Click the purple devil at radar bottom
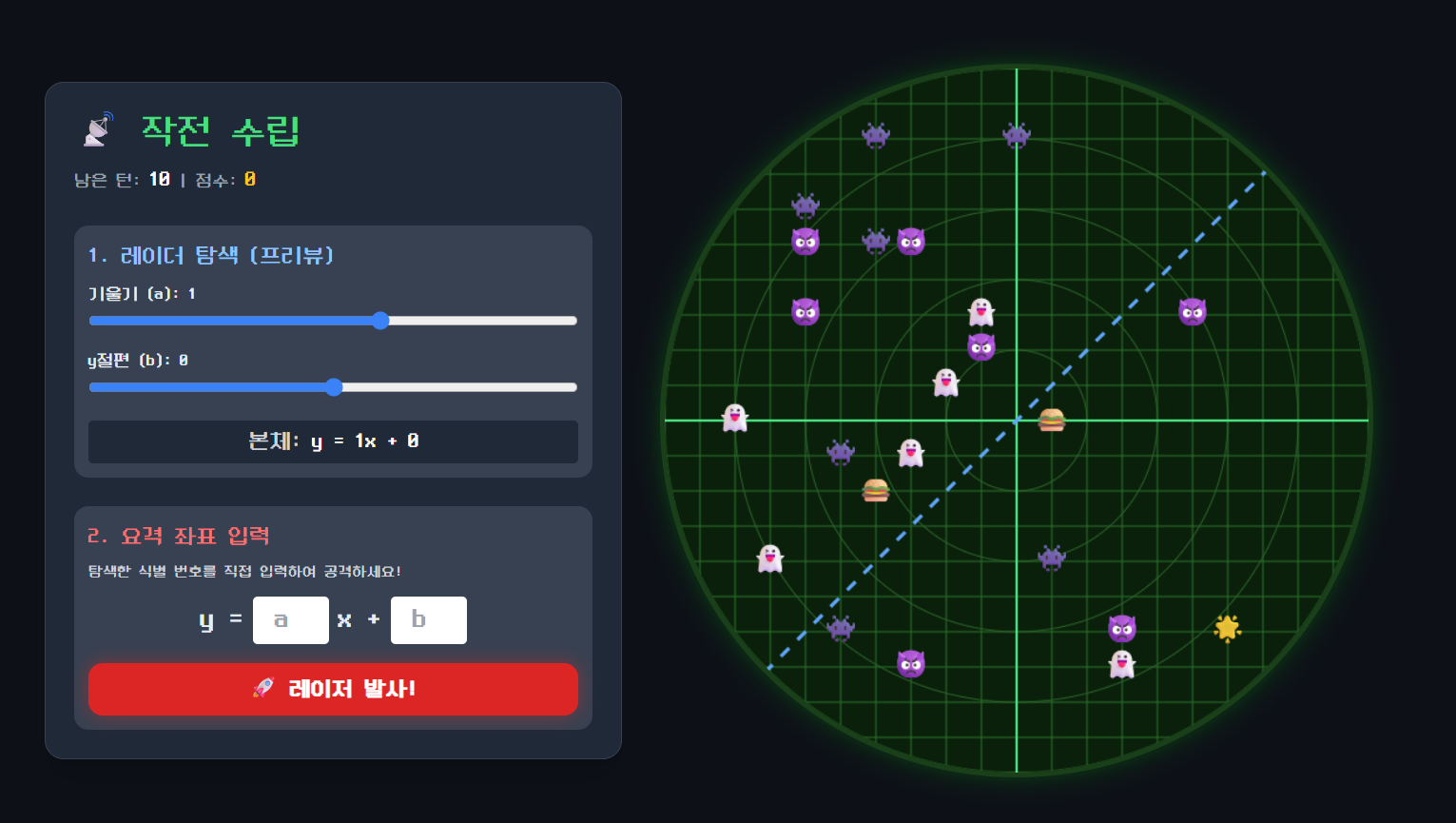Image resolution: width=1456 pixels, height=823 pixels. click(911, 663)
